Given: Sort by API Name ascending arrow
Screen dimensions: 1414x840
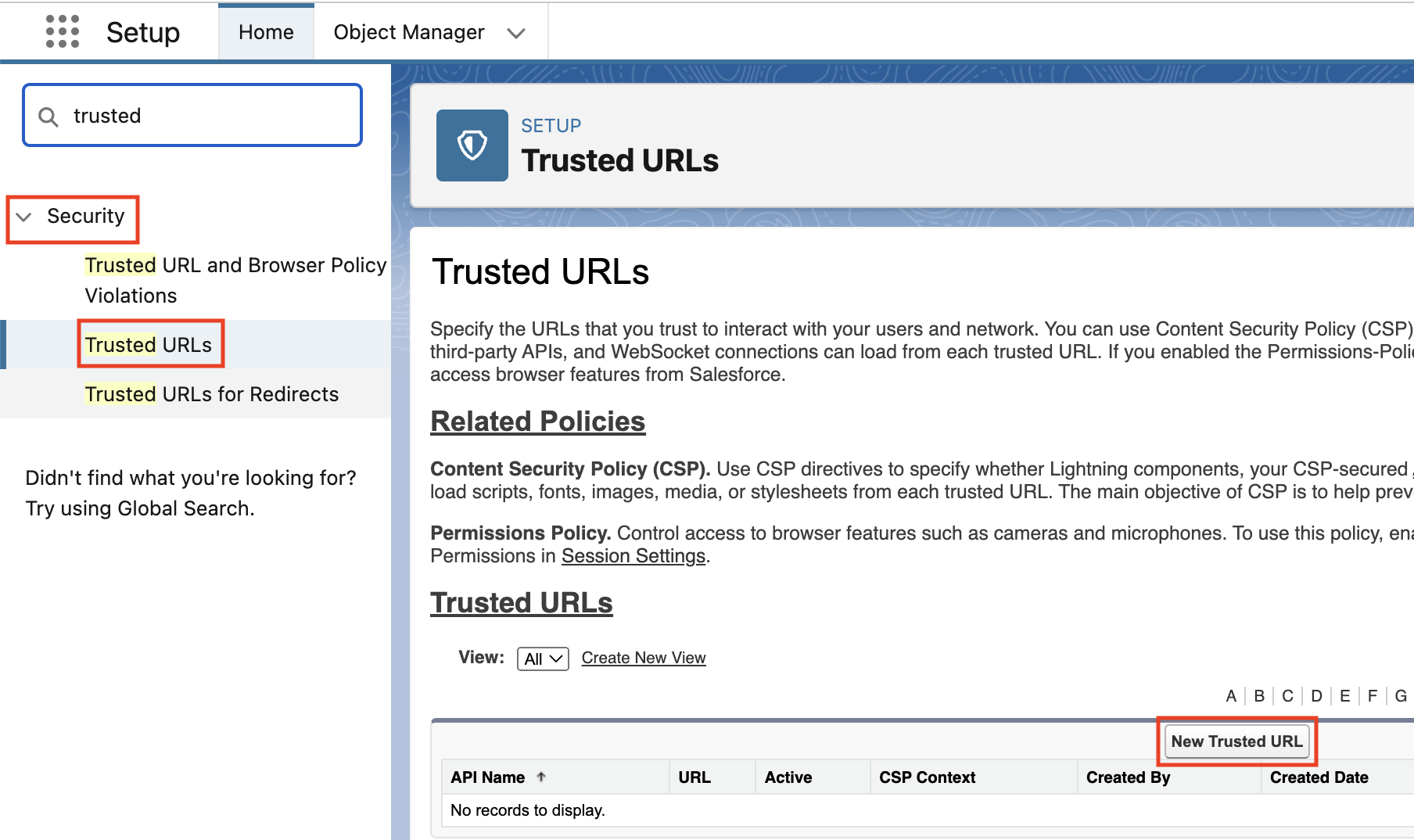Looking at the screenshot, I should 541,777.
